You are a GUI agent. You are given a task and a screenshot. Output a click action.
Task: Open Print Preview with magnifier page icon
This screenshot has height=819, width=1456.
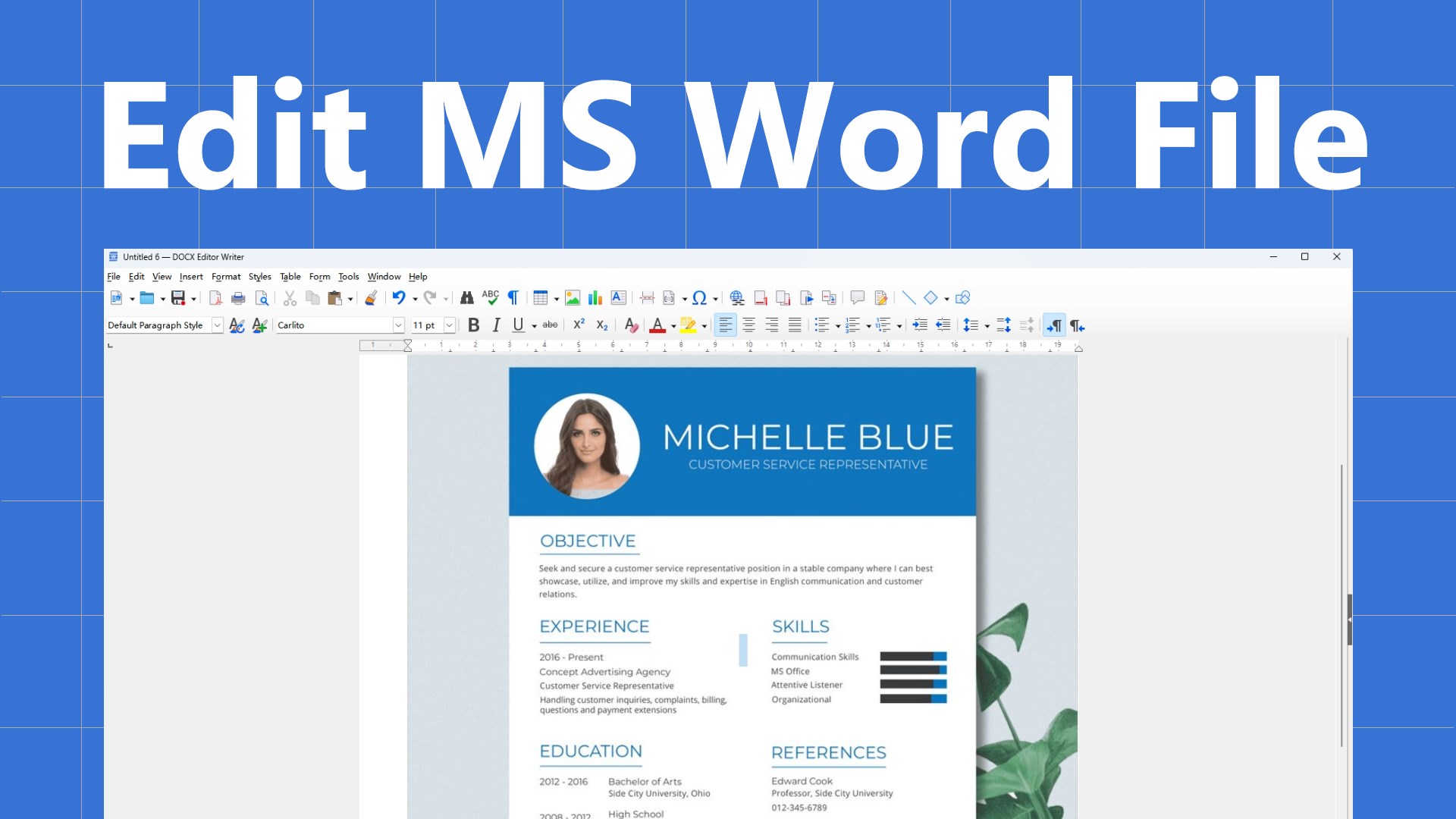coord(262,298)
